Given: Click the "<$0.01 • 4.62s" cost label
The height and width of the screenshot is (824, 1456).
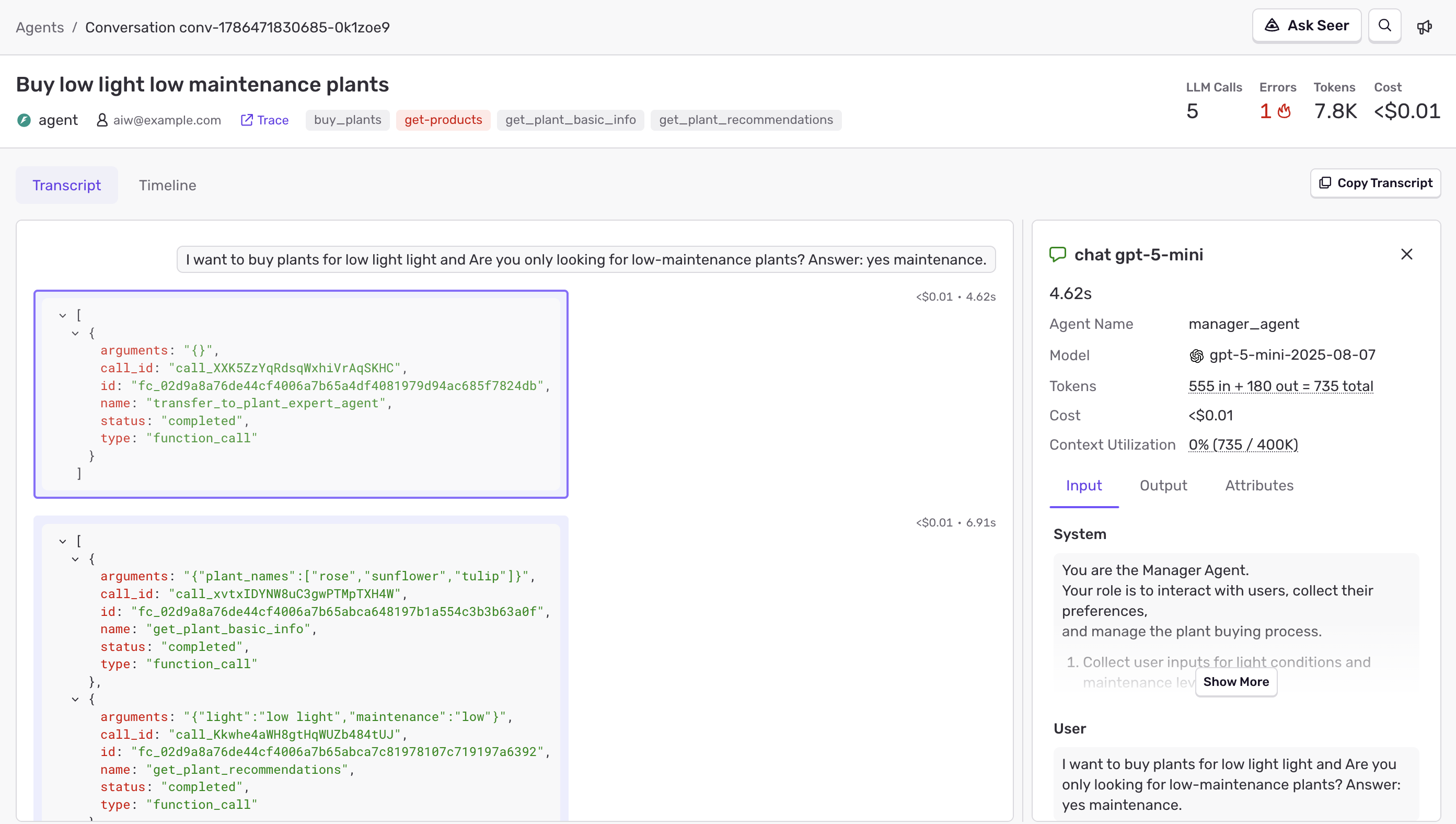Looking at the screenshot, I should pyautogui.click(x=956, y=296).
